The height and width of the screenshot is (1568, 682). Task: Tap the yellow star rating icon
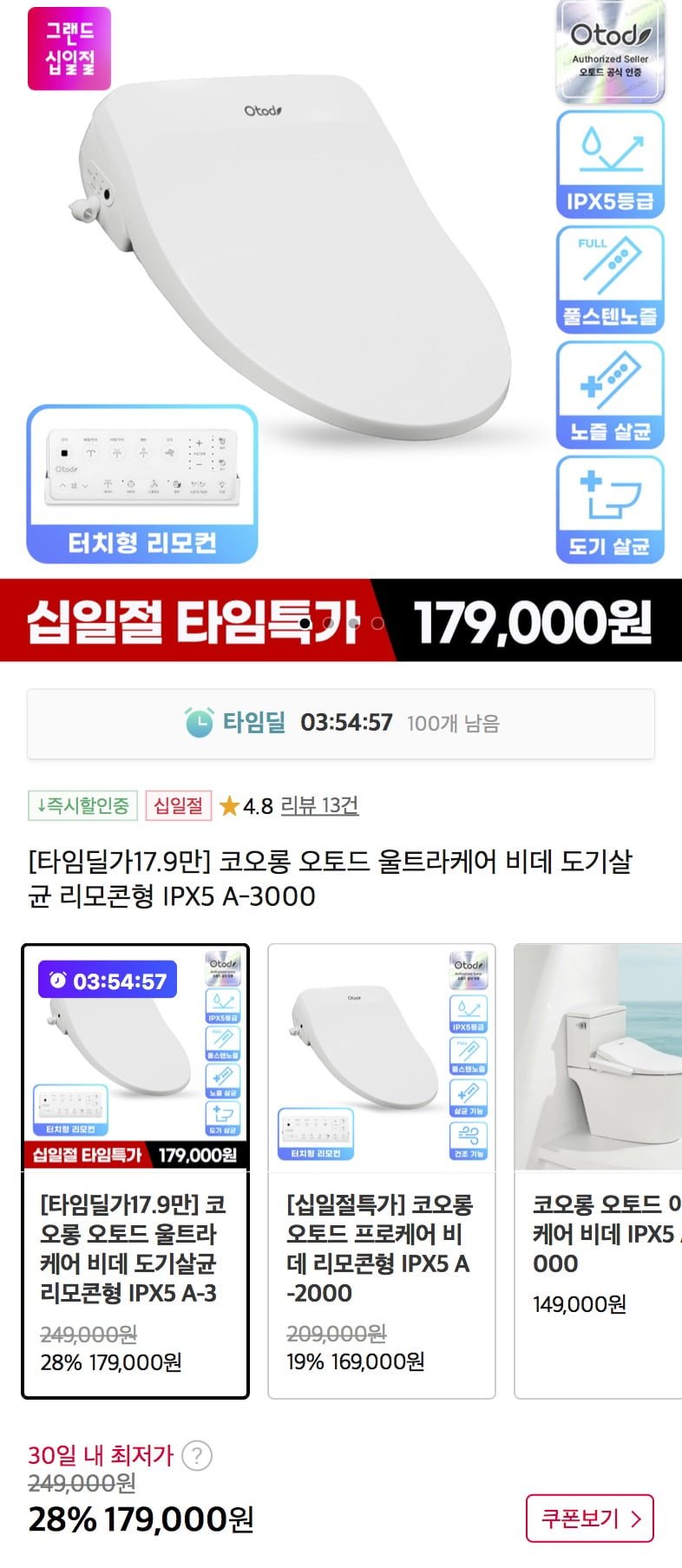(x=229, y=806)
